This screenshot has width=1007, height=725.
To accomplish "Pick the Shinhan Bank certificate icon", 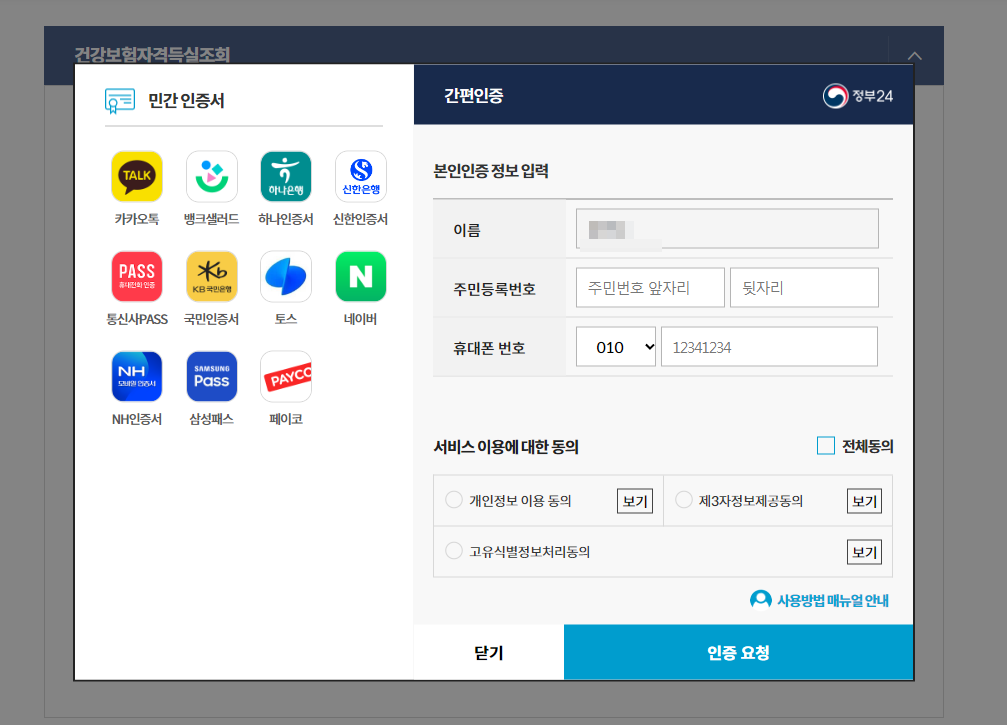I will click(360, 177).
